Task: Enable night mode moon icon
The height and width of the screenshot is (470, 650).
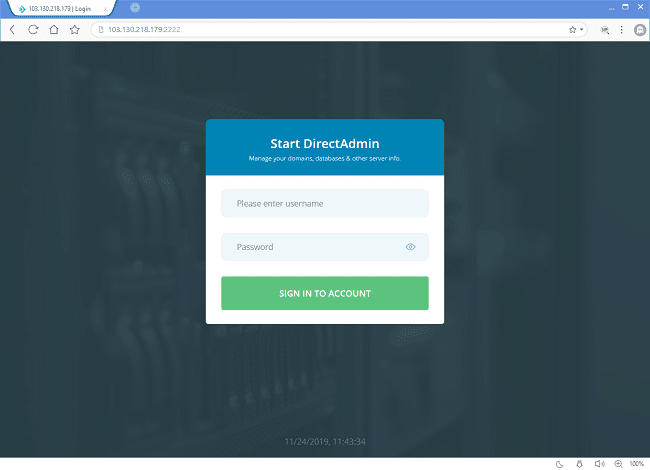Action: click(x=560, y=464)
